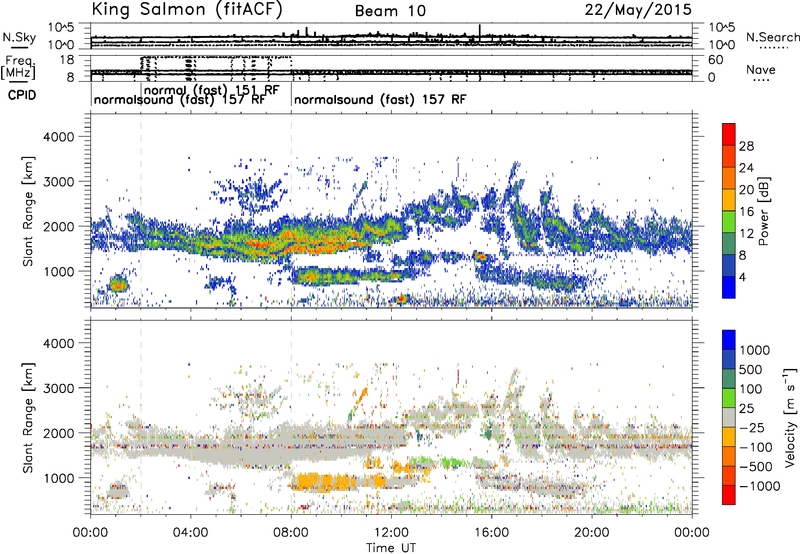Click the yellow-orange Velocity color bar segment
The width and height of the screenshot is (800, 554).
pyautogui.click(x=729, y=437)
